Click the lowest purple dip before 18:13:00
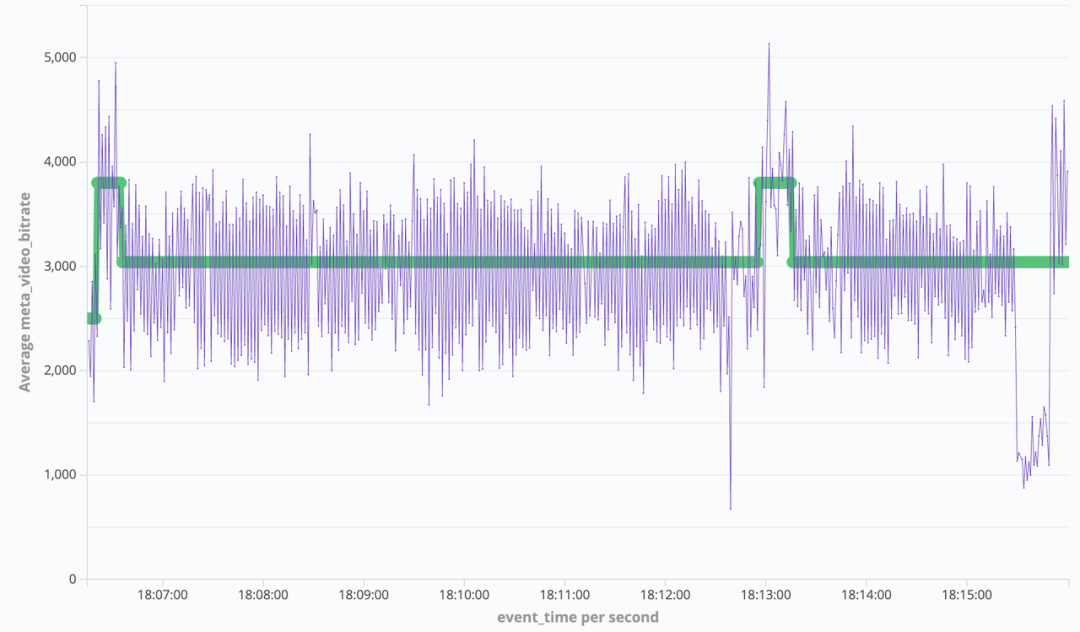Image resolution: width=1080 pixels, height=632 pixels. click(x=730, y=507)
